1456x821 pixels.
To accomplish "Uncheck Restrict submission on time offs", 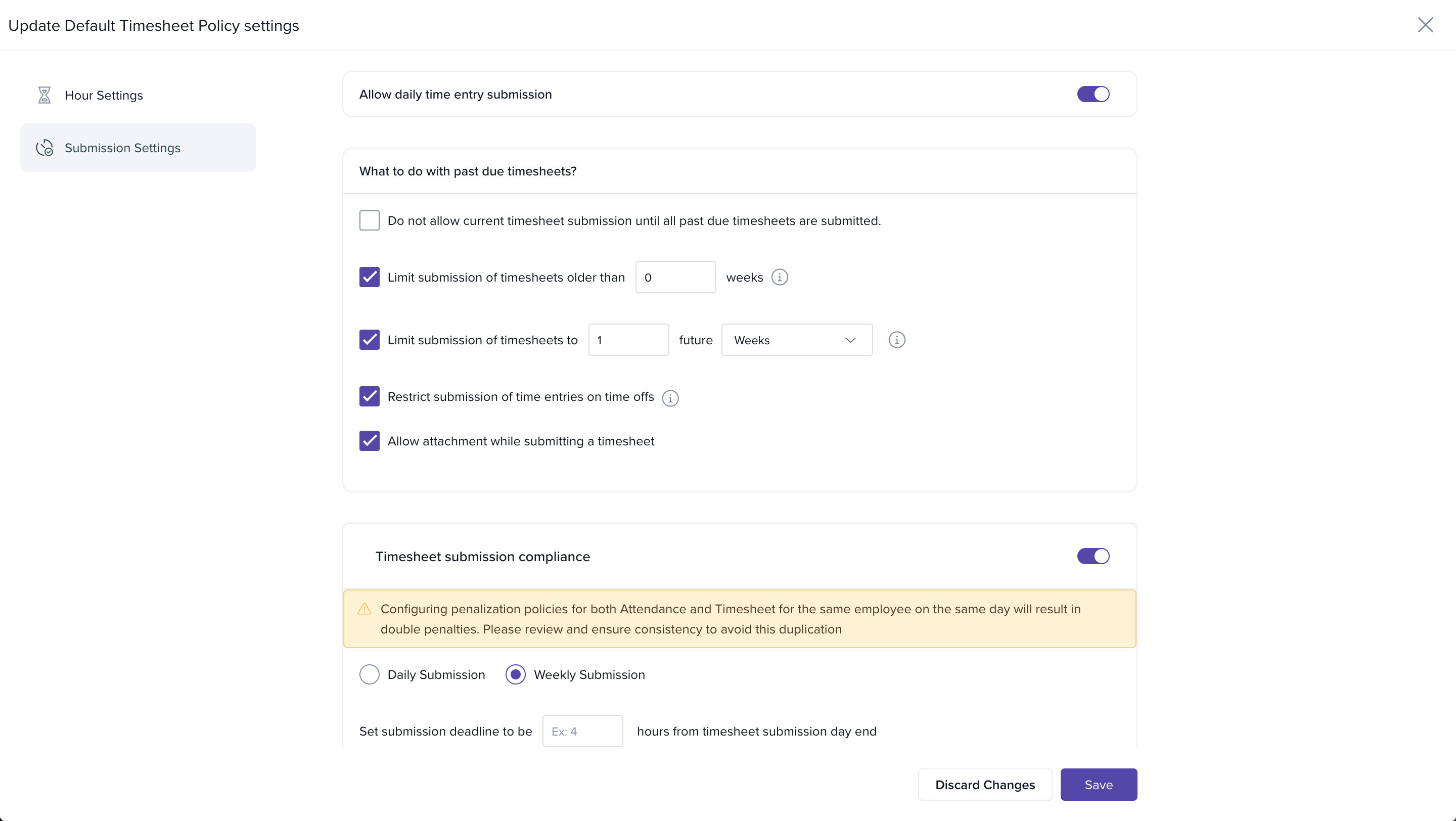I will 369,397.
